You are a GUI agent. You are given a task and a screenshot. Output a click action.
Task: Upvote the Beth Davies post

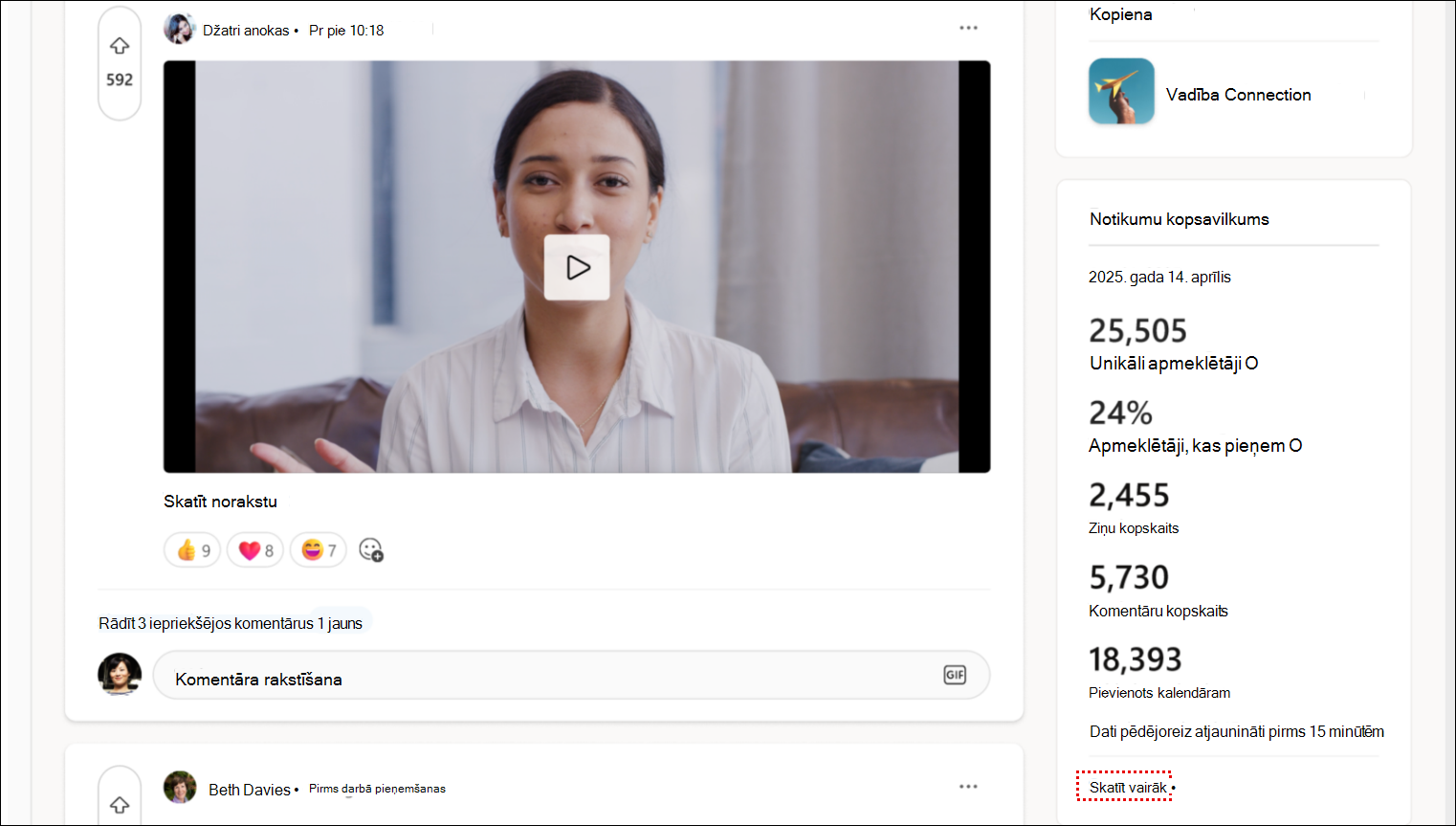pyautogui.click(x=120, y=805)
